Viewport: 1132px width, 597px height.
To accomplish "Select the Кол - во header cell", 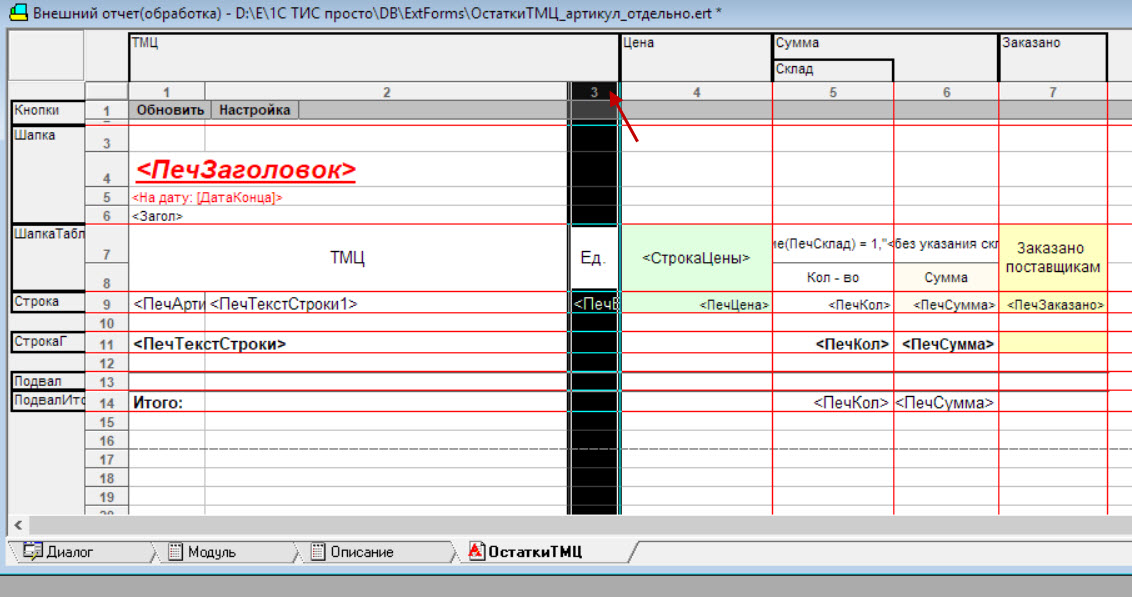I will [x=833, y=277].
